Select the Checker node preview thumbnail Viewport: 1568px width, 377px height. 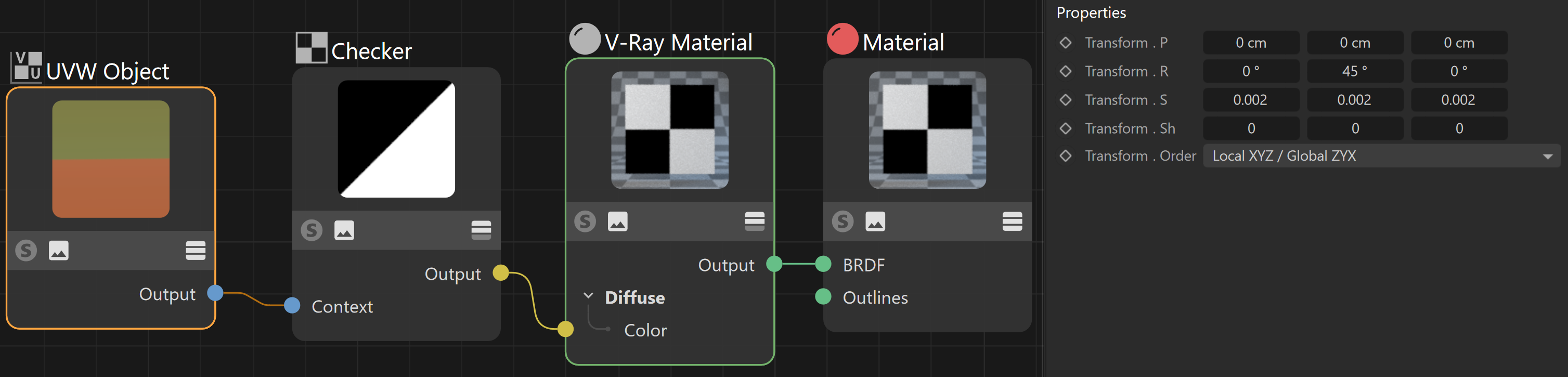[396, 139]
